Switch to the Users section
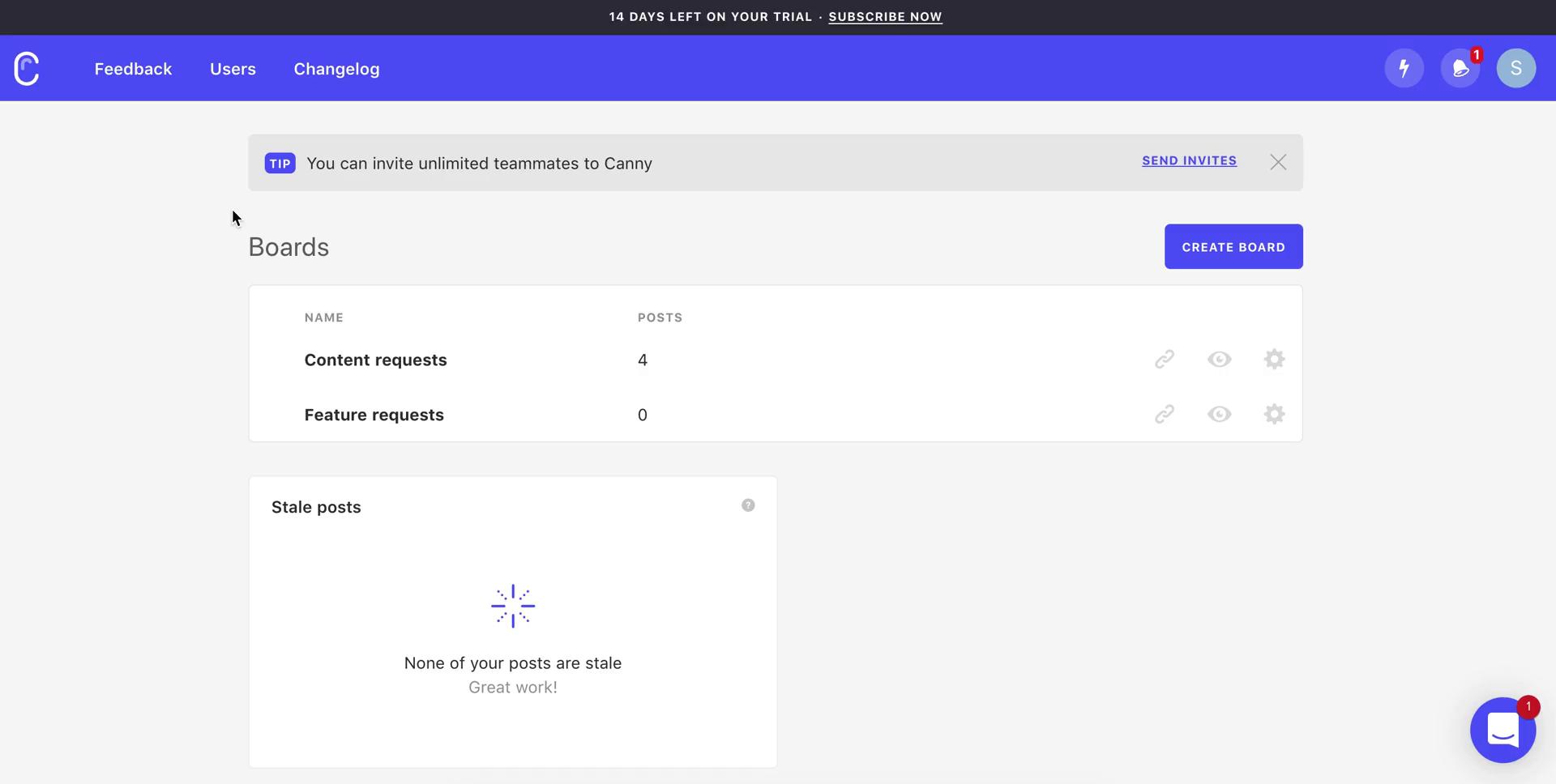Viewport: 1556px width, 784px height. pos(233,69)
